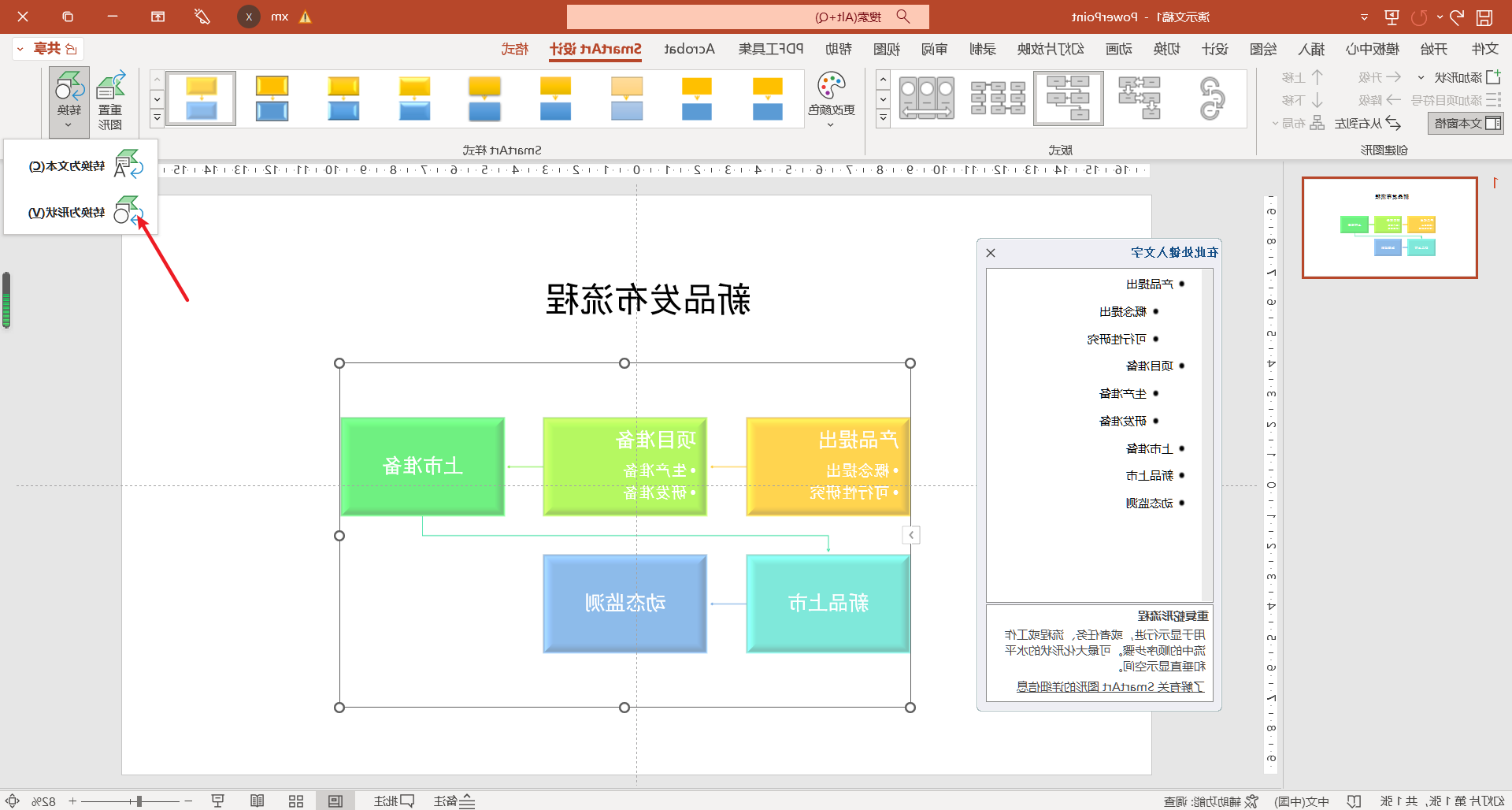The width and height of the screenshot is (1512, 810).
Task: Open the 共享 share dropdown arrow
Action: [20, 49]
